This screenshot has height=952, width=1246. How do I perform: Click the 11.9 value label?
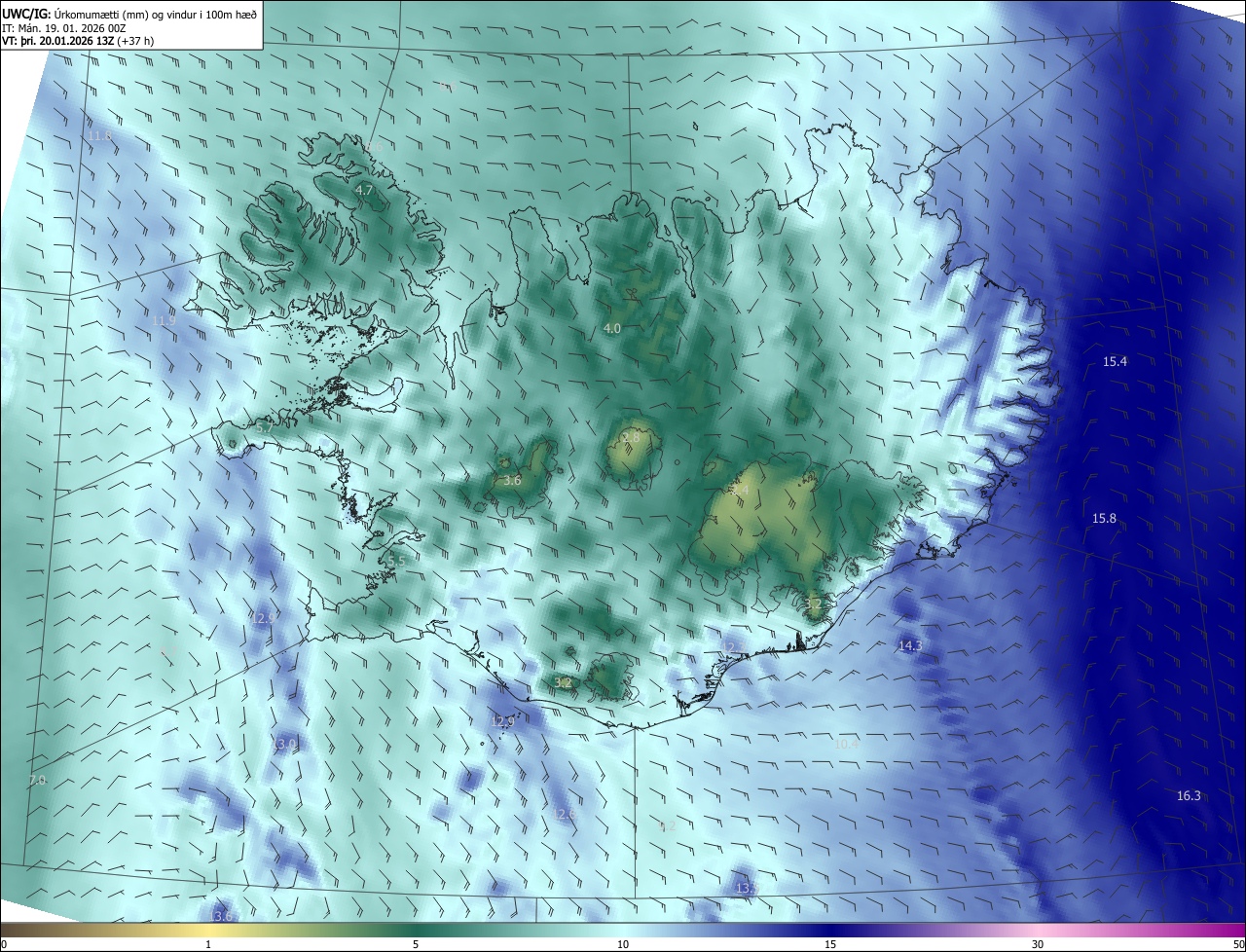165,321
